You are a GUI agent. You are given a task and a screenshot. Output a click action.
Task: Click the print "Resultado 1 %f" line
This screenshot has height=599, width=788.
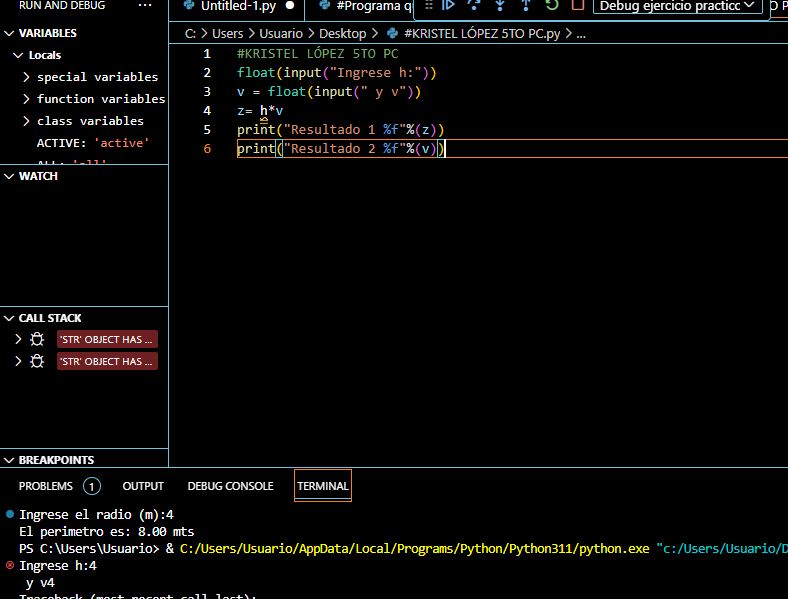341,130
